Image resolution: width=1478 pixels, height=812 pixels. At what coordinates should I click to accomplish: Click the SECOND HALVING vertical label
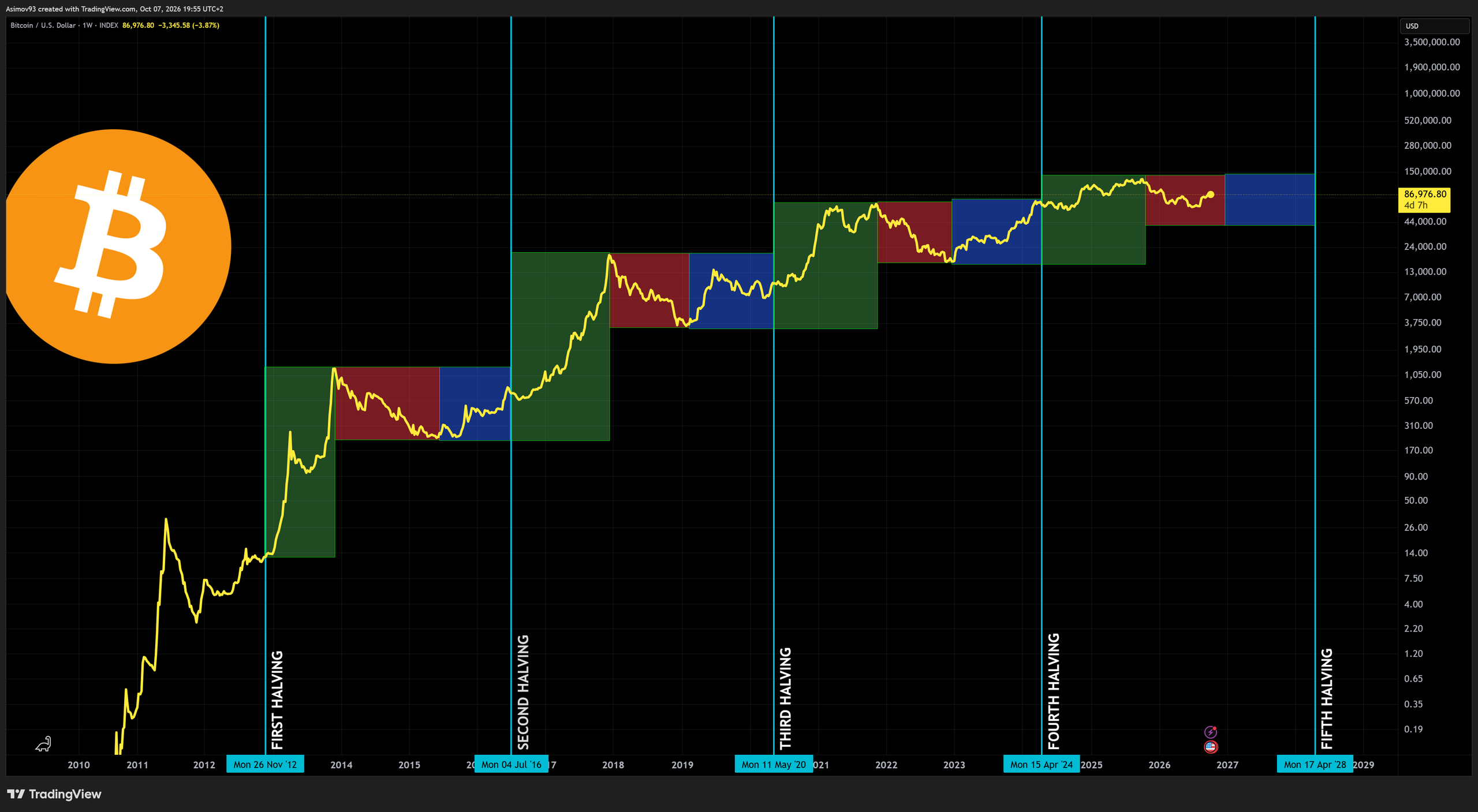point(523,692)
